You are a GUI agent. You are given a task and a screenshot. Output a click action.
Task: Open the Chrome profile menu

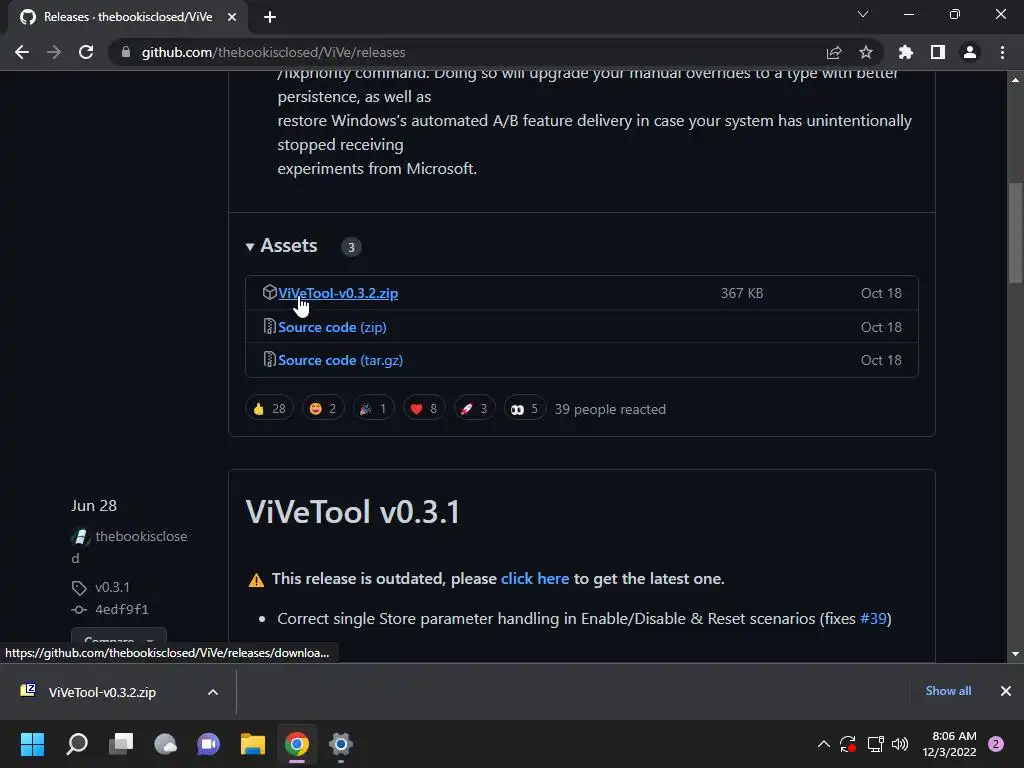[970, 52]
